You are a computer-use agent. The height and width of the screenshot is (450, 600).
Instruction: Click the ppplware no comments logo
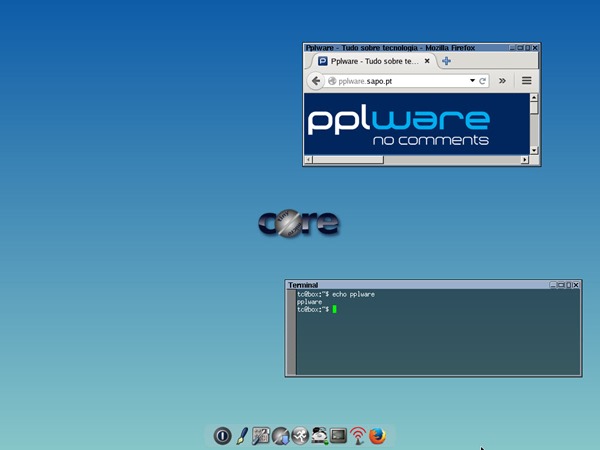click(398, 125)
